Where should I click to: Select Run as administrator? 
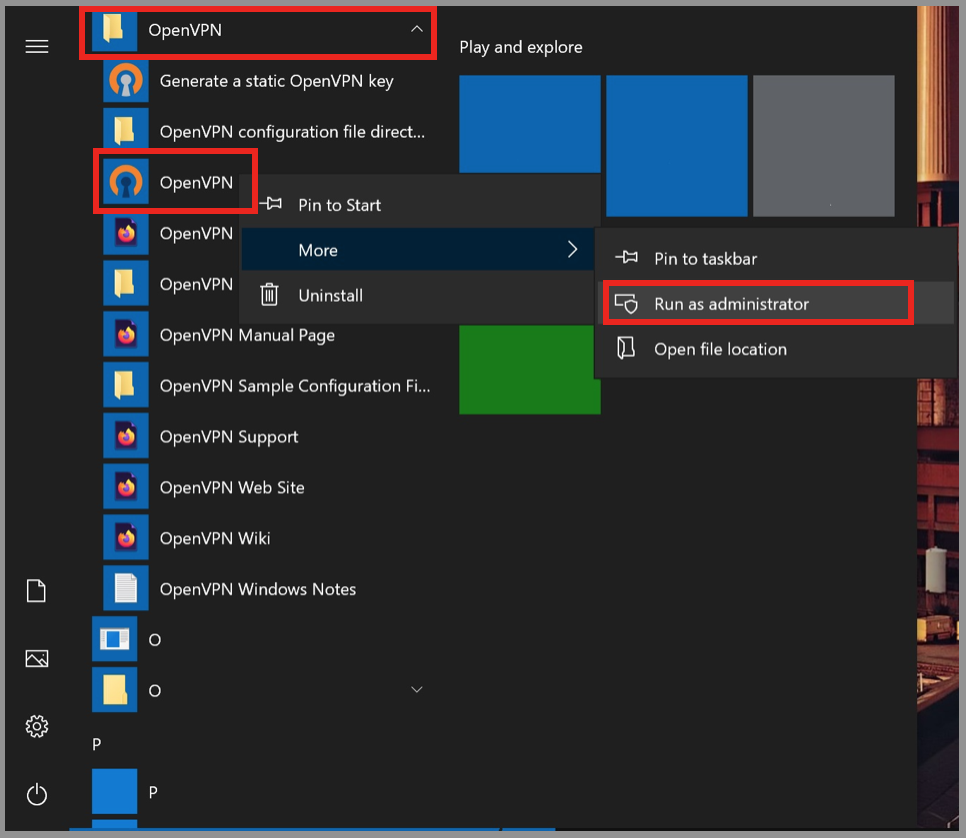pyautogui.click(x=731, y=304)
